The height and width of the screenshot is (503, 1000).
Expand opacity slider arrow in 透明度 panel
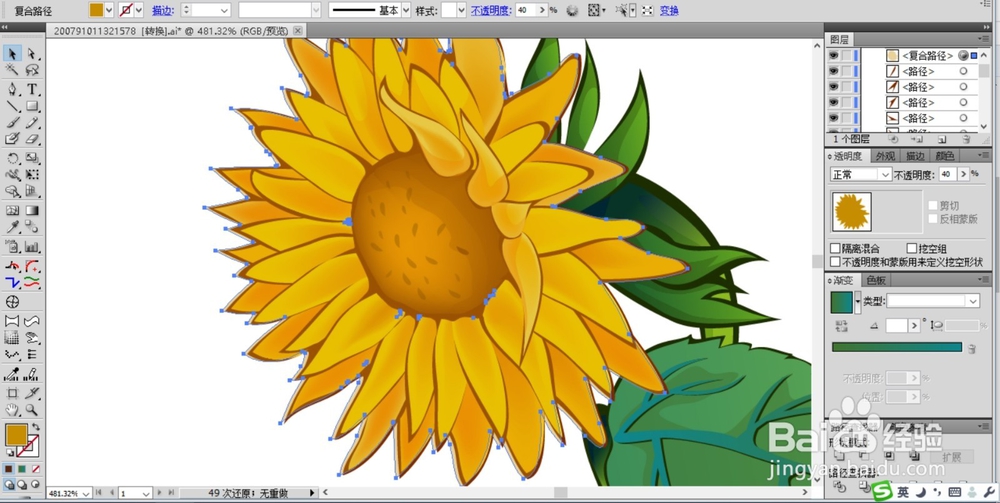(963, 174)
